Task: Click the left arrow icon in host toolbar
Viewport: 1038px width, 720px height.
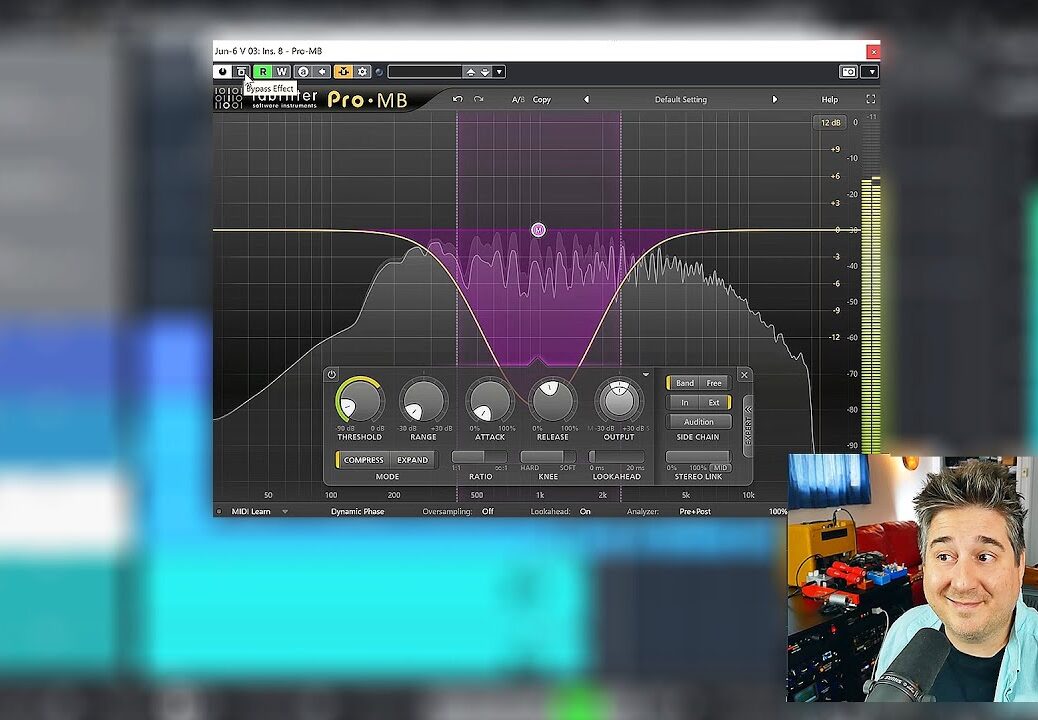Action: click(322, 71)
